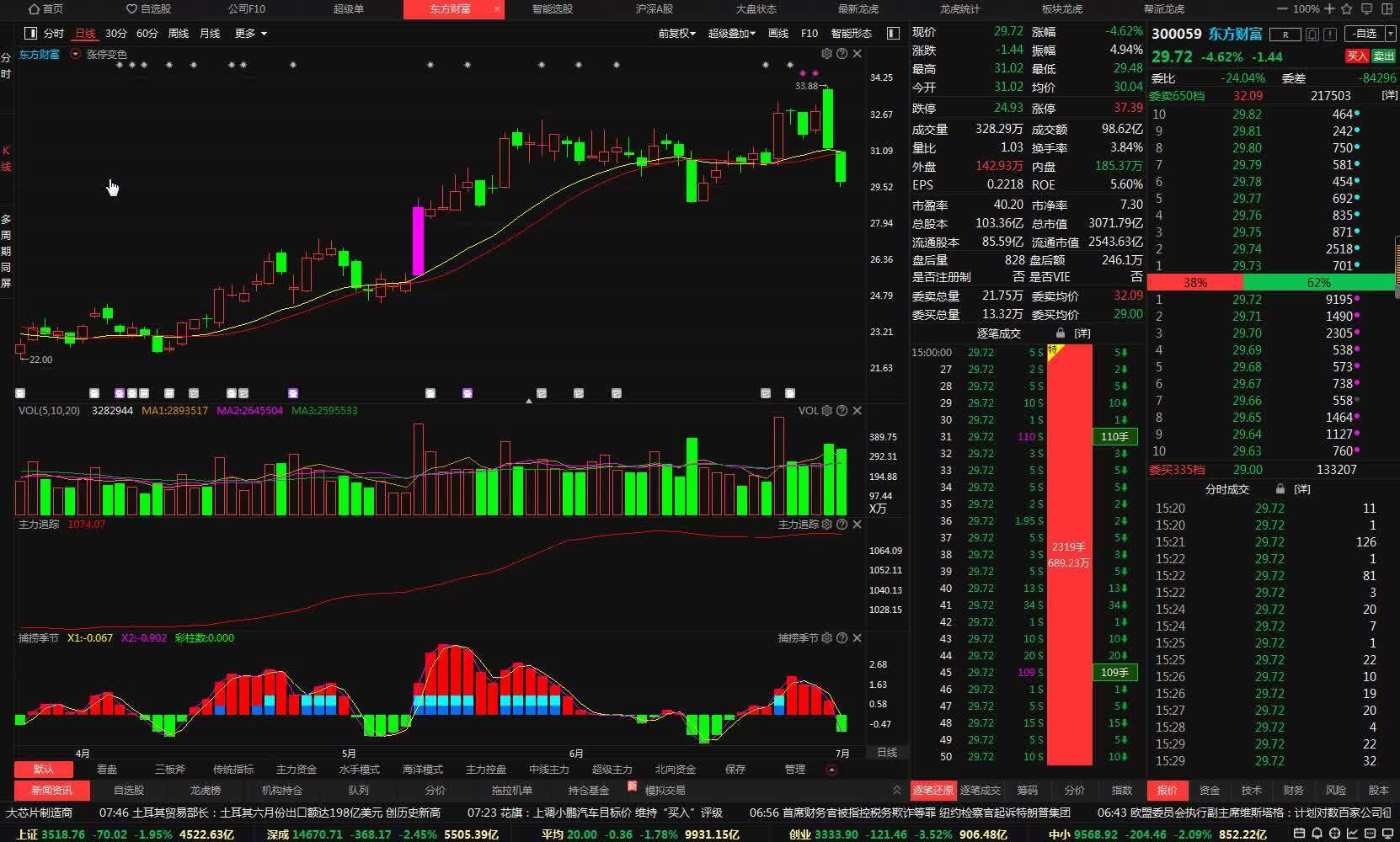The height and width of the screenshot is (842, 1400).
Task: Expand 分时成交 details via [详]
Action: pyautogui.click(x=1302, y=489)
